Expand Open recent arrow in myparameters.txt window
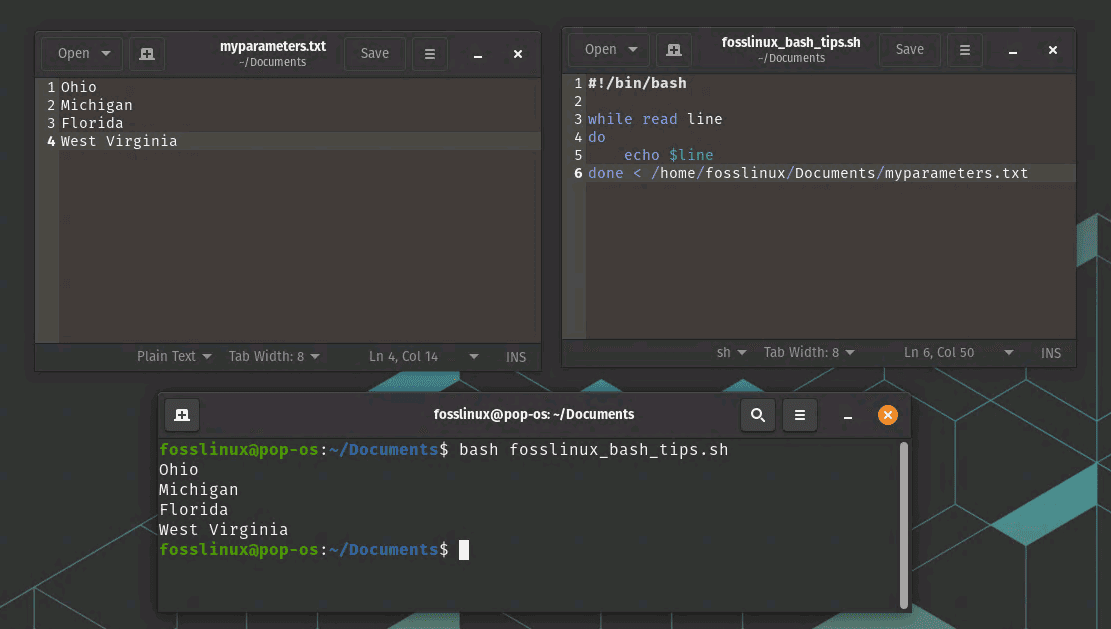This screenshot has height=629, width=1111. coord(106,54)
